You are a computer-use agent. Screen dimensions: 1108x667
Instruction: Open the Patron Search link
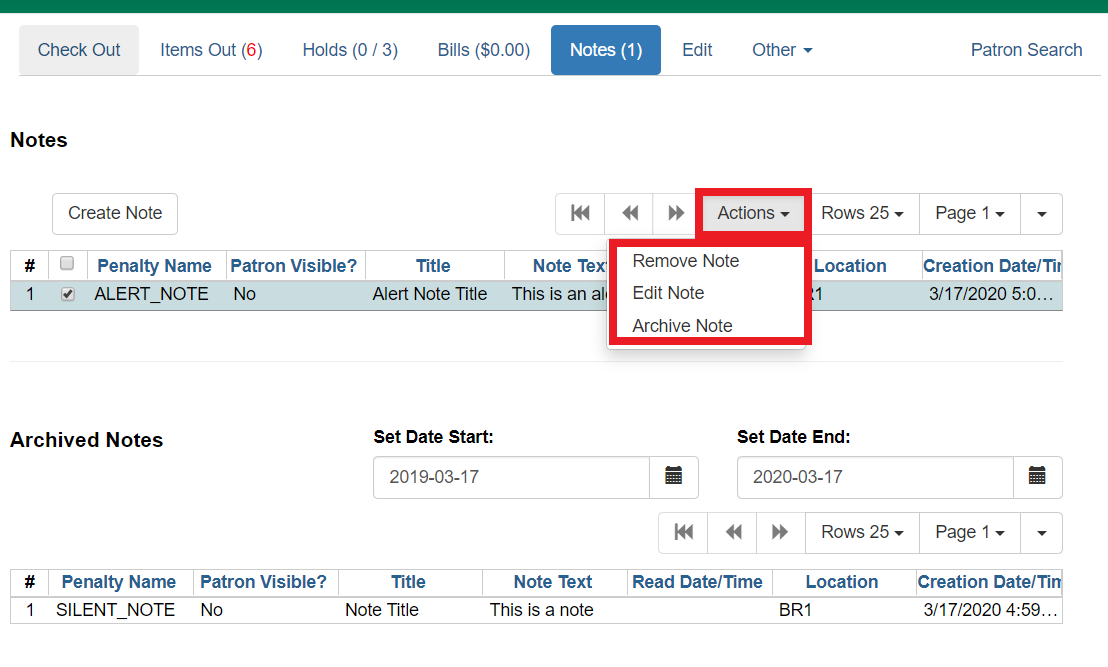[1026, 50]
